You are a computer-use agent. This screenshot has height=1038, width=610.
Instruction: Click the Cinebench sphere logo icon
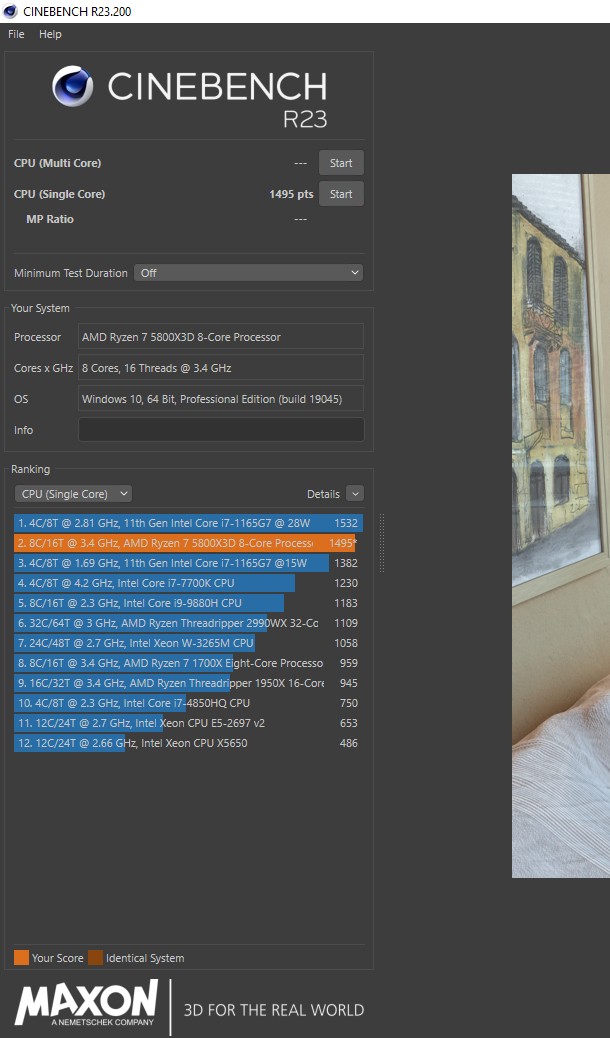coord(72,86)
